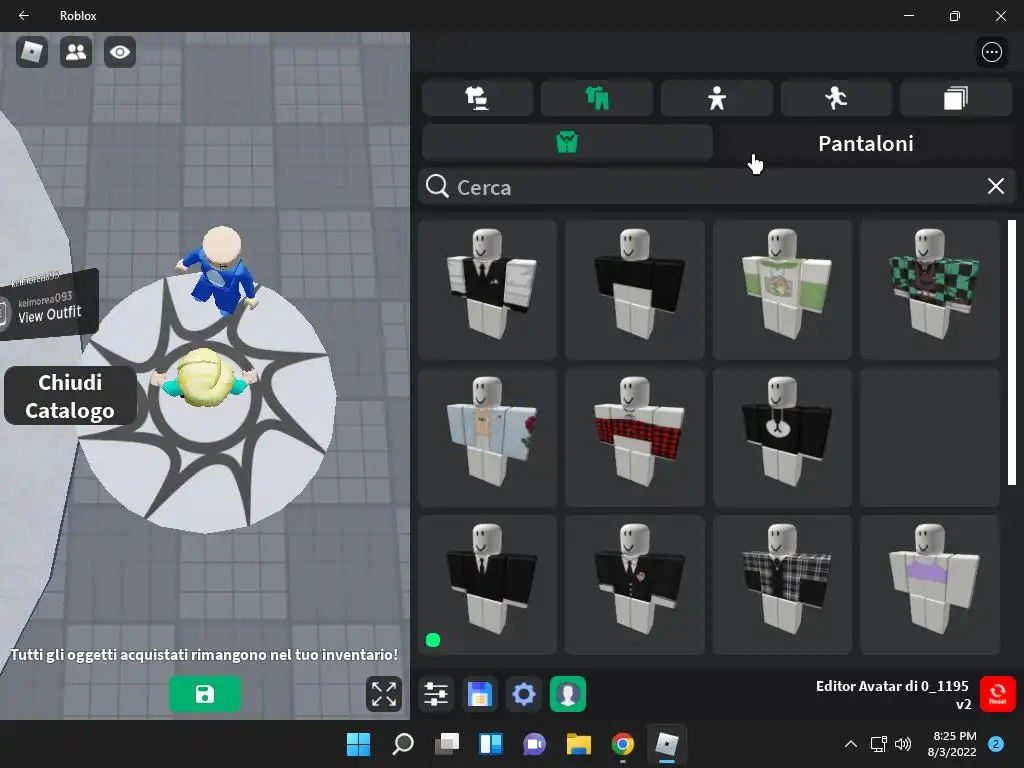Viewport: 1024px width, 768px height.
Task: Click the Cerca search field
Action: (716, 187)
